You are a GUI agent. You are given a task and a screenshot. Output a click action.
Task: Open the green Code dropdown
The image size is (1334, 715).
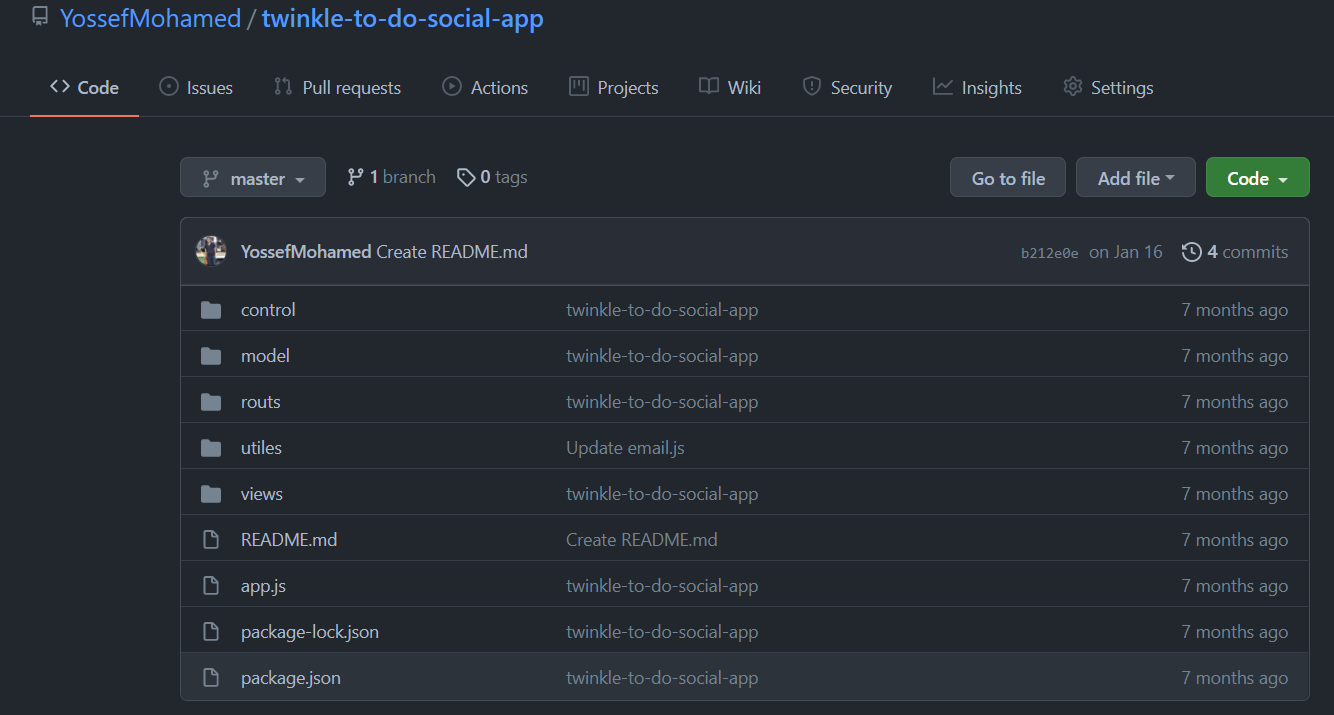click(1257, 177)
